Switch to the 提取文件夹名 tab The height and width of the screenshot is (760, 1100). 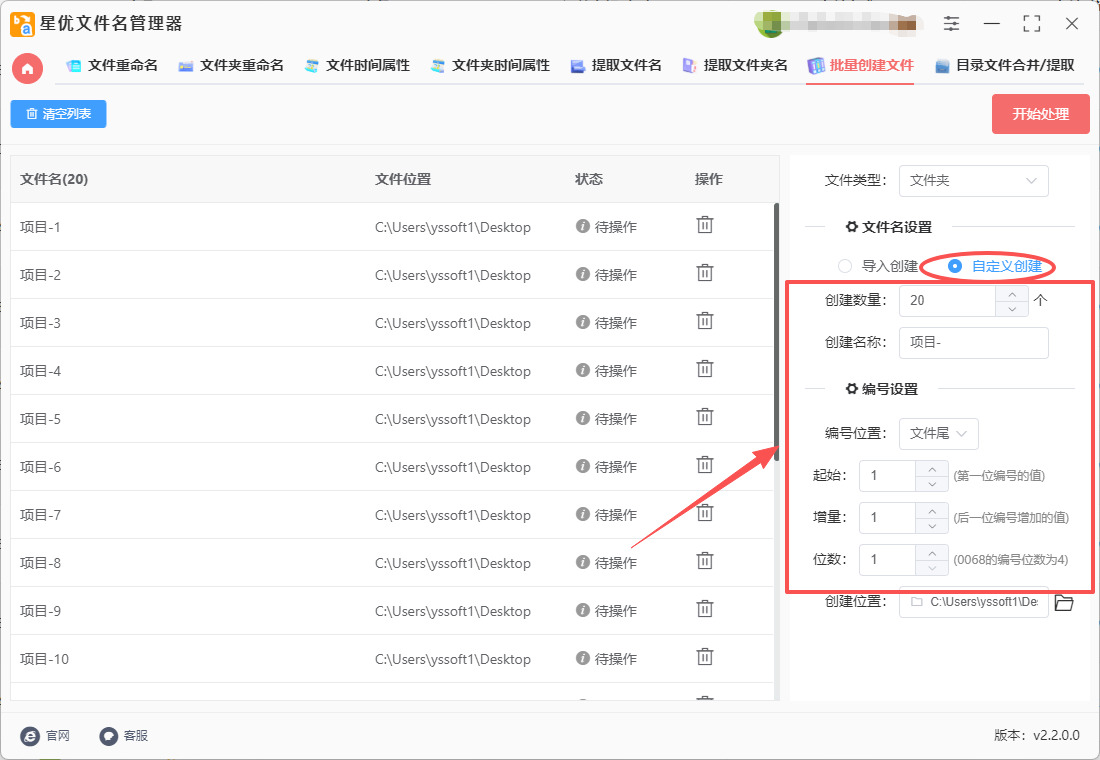735,66
